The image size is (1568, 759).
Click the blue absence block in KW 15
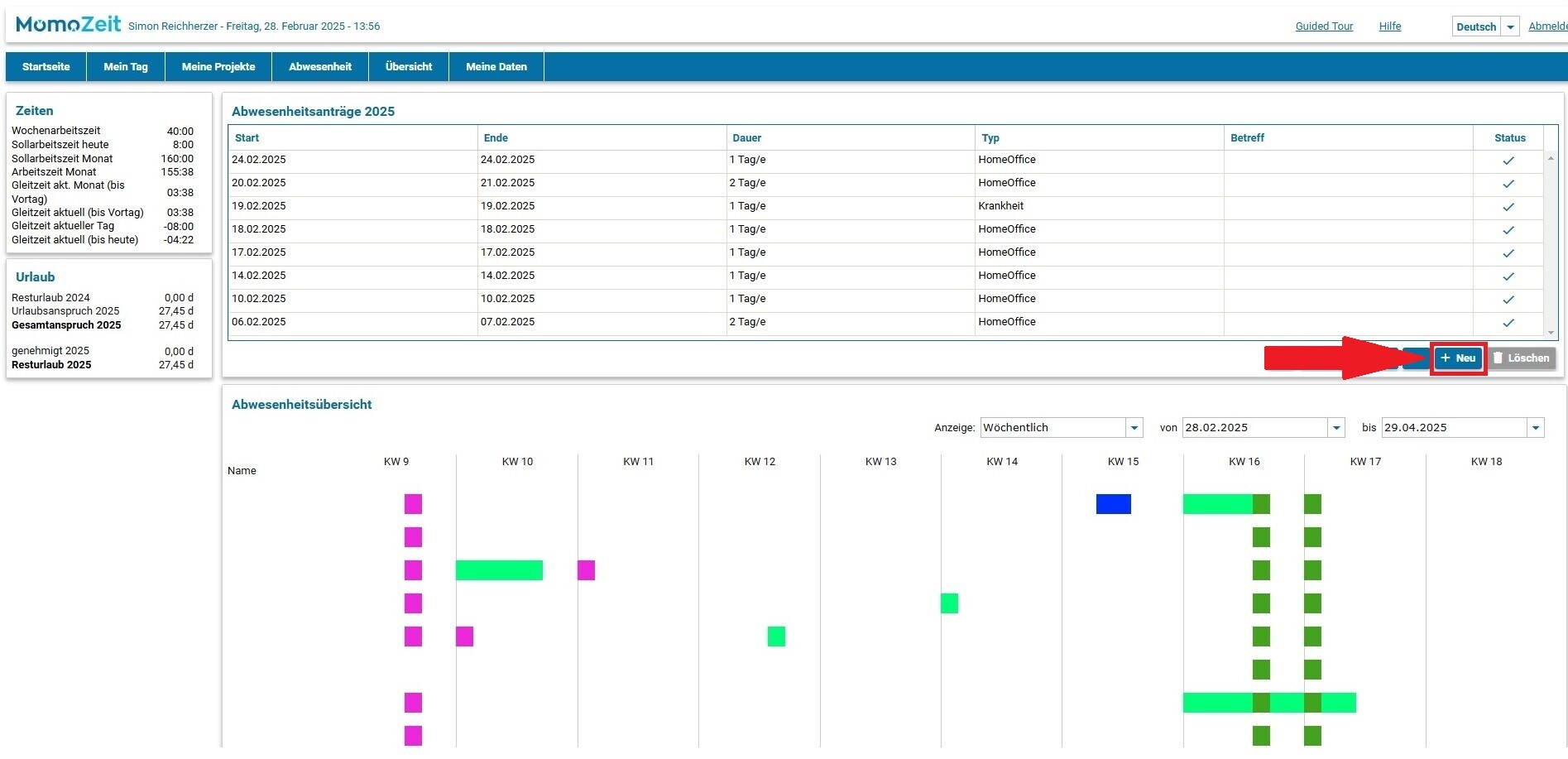pyautogui.click(x=1113, y=504)
